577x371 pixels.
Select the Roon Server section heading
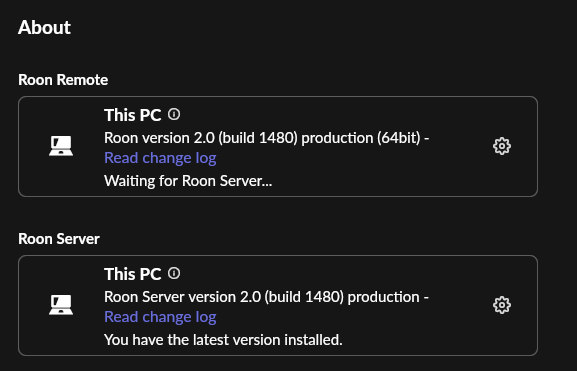(x=59, y=239)
